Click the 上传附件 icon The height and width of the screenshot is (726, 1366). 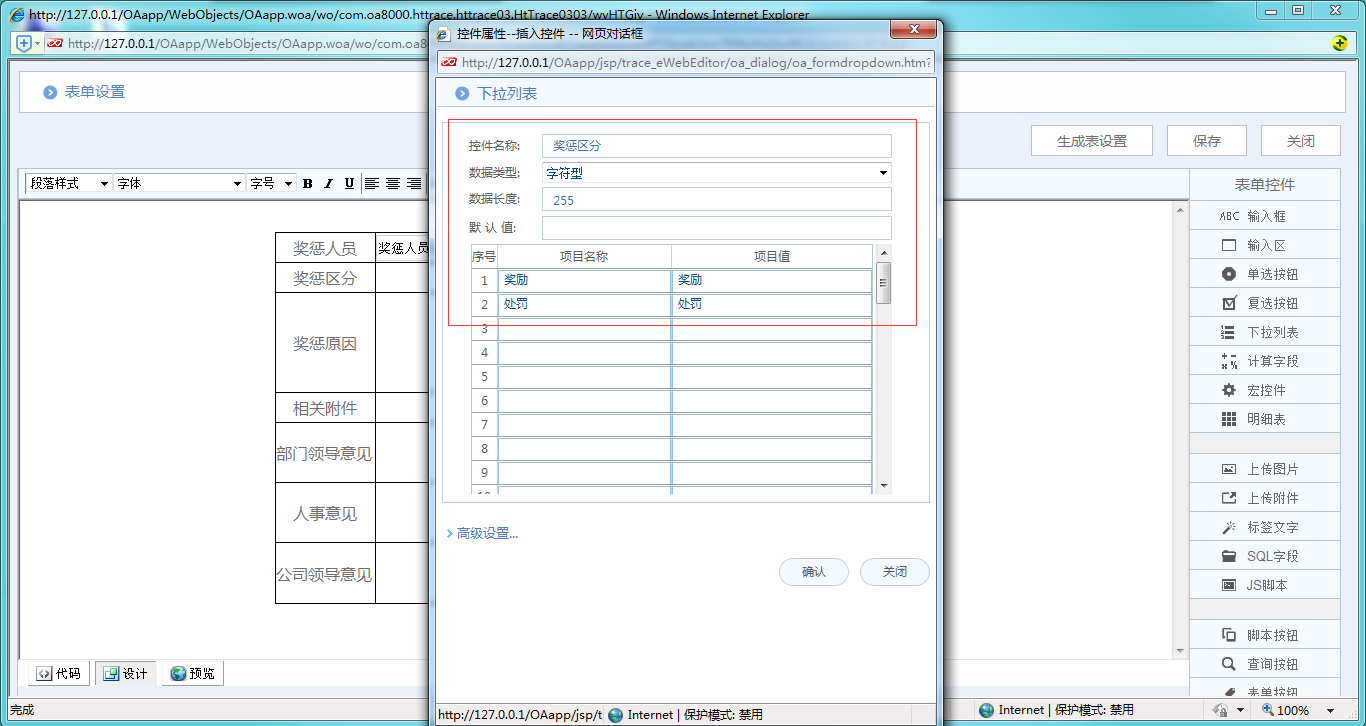1229,498
